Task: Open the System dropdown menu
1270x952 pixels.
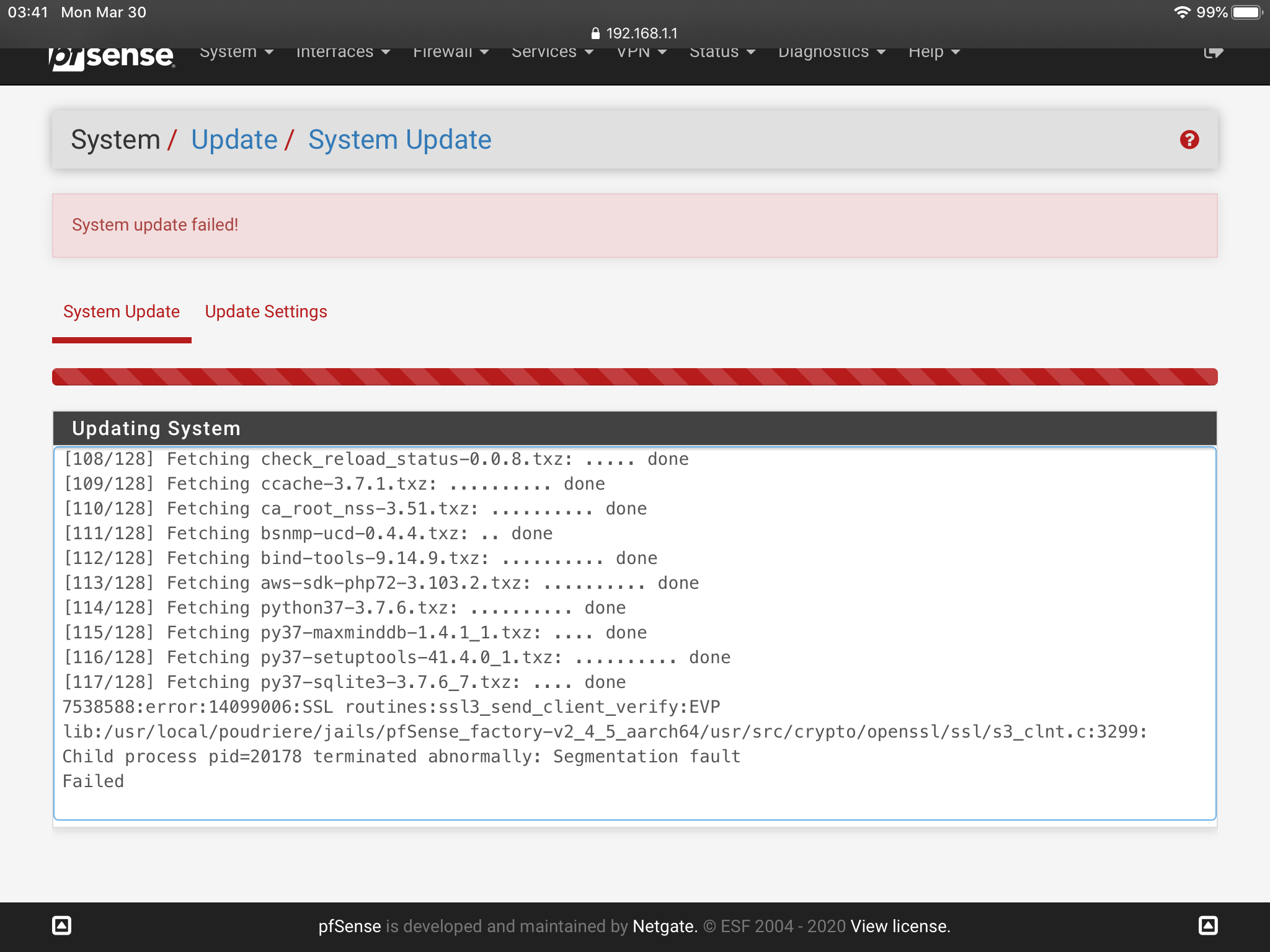Action: pos(236,53)
